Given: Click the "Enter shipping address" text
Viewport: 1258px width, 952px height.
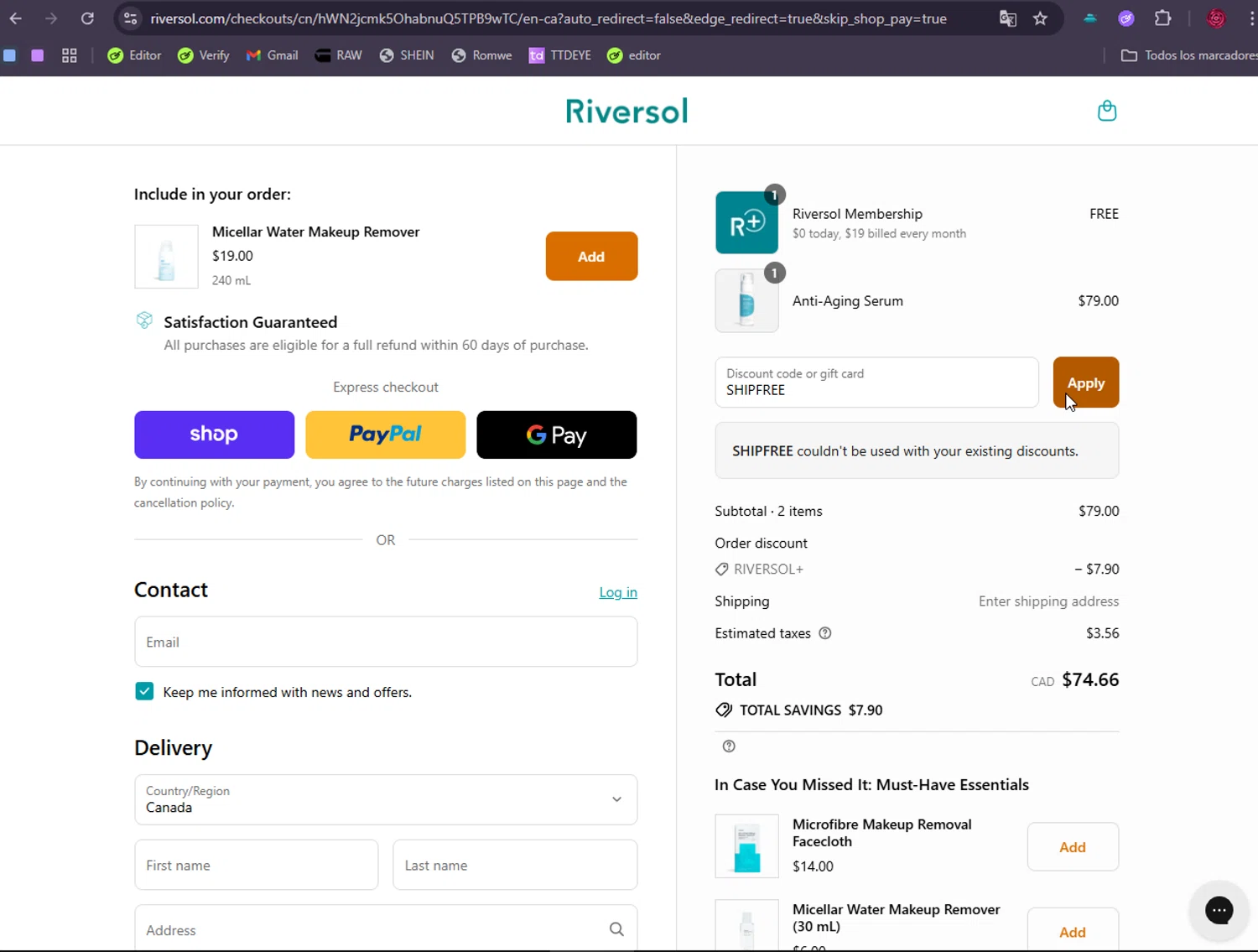Looking at the screenshot, I should [1048, 601].
